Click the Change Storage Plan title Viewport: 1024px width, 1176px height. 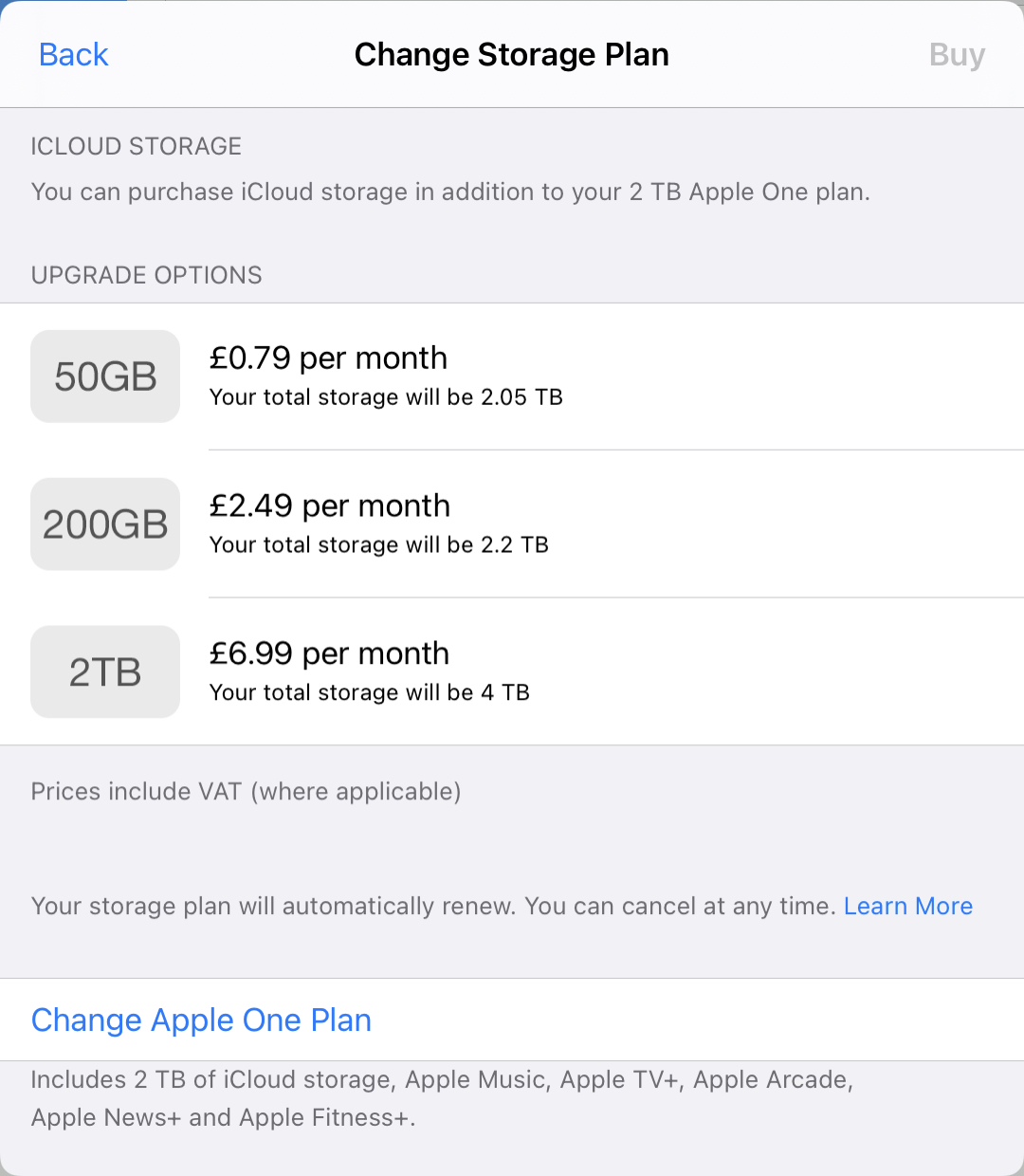[512, 55]
